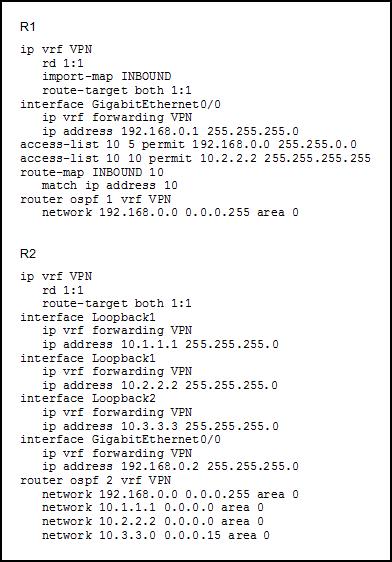Select access-list 10 sequence 5 permit line
The height and width of the screenshot is (562, 392).
click(x=188, y=144)
